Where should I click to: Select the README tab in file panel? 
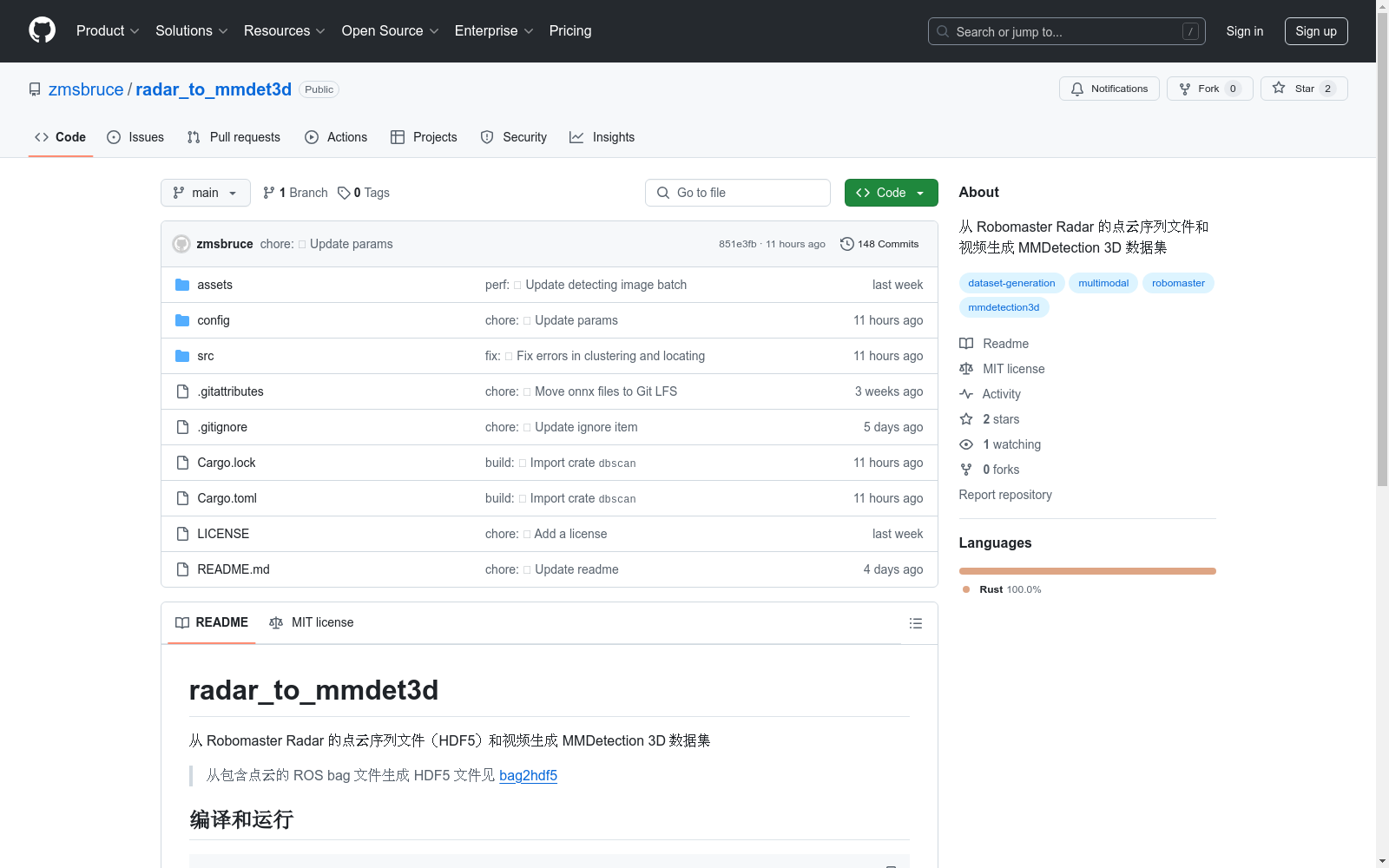coord(212,622)
